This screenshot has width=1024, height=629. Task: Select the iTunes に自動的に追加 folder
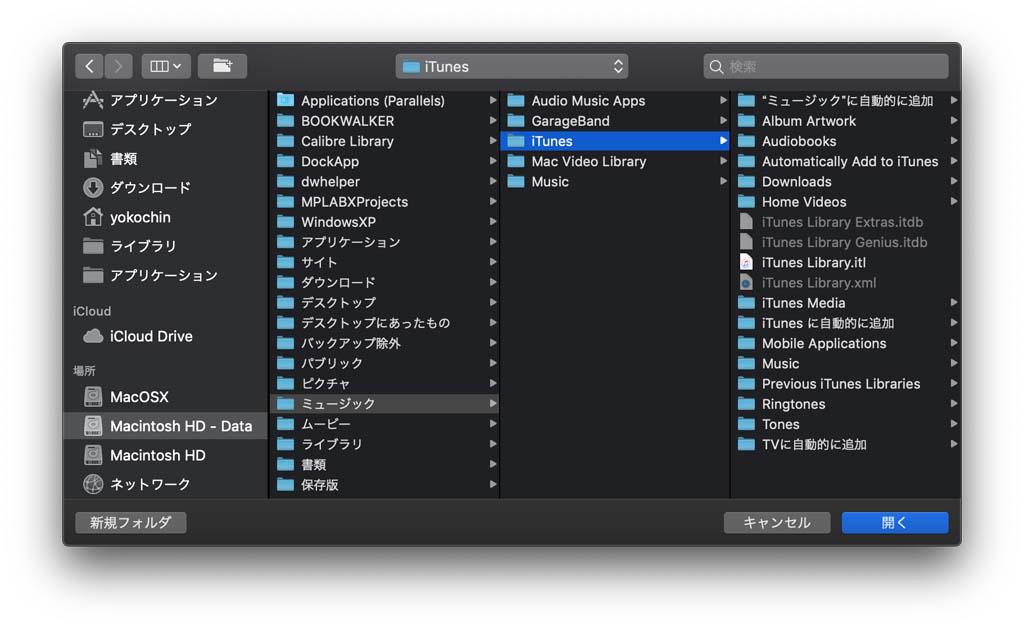pos(846,323)
